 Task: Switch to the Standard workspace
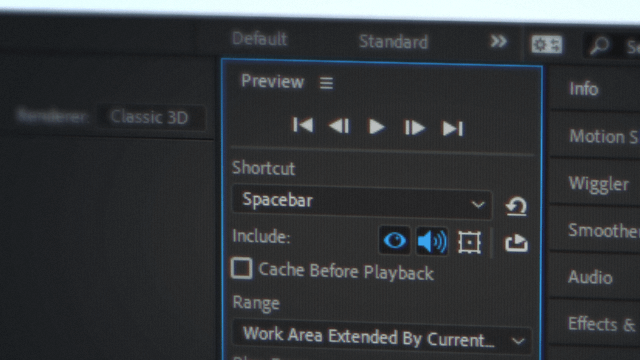point(393,42)
